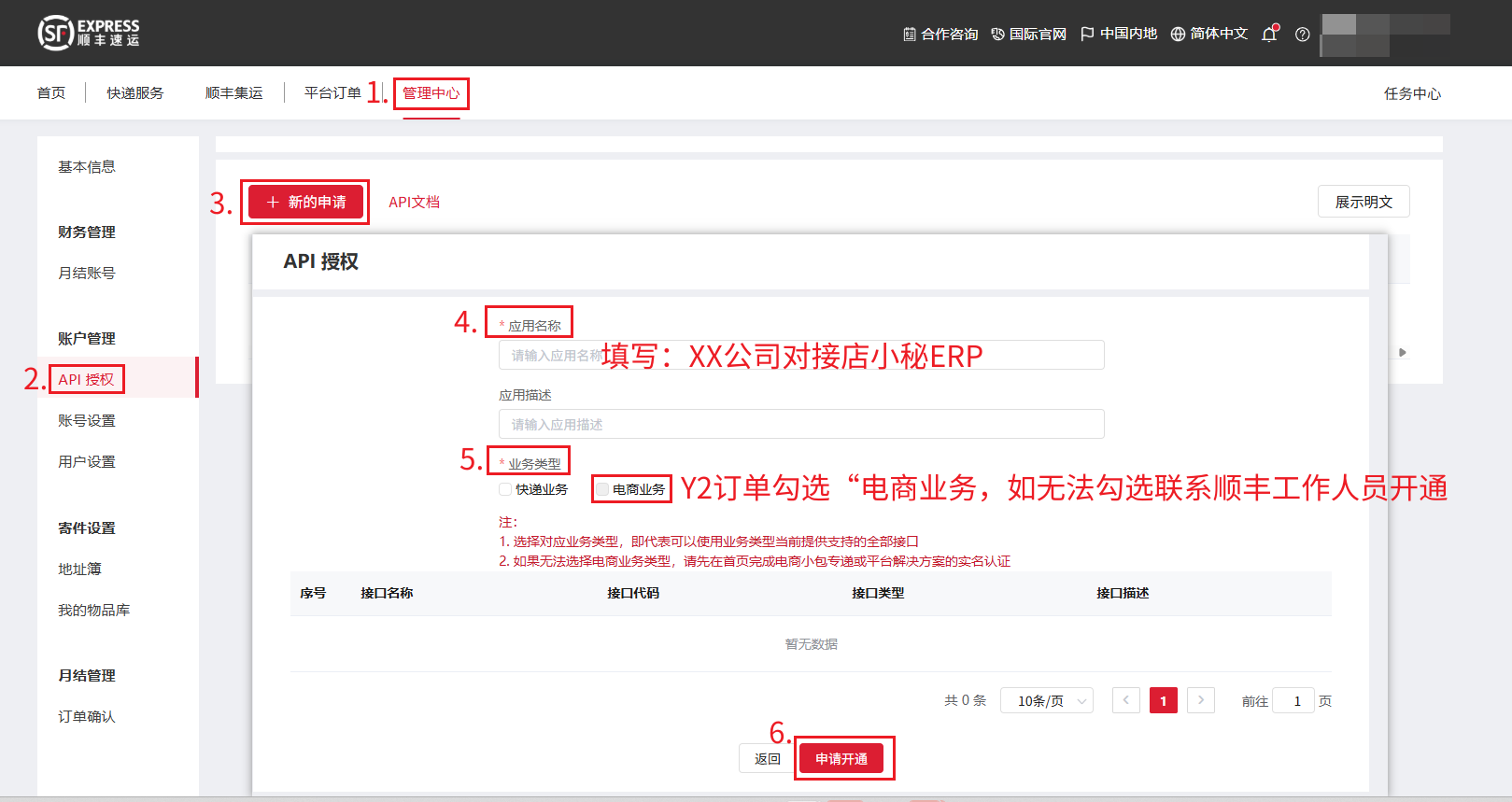
Task: Click the 接口名称 column header
Action: point(387,593)
